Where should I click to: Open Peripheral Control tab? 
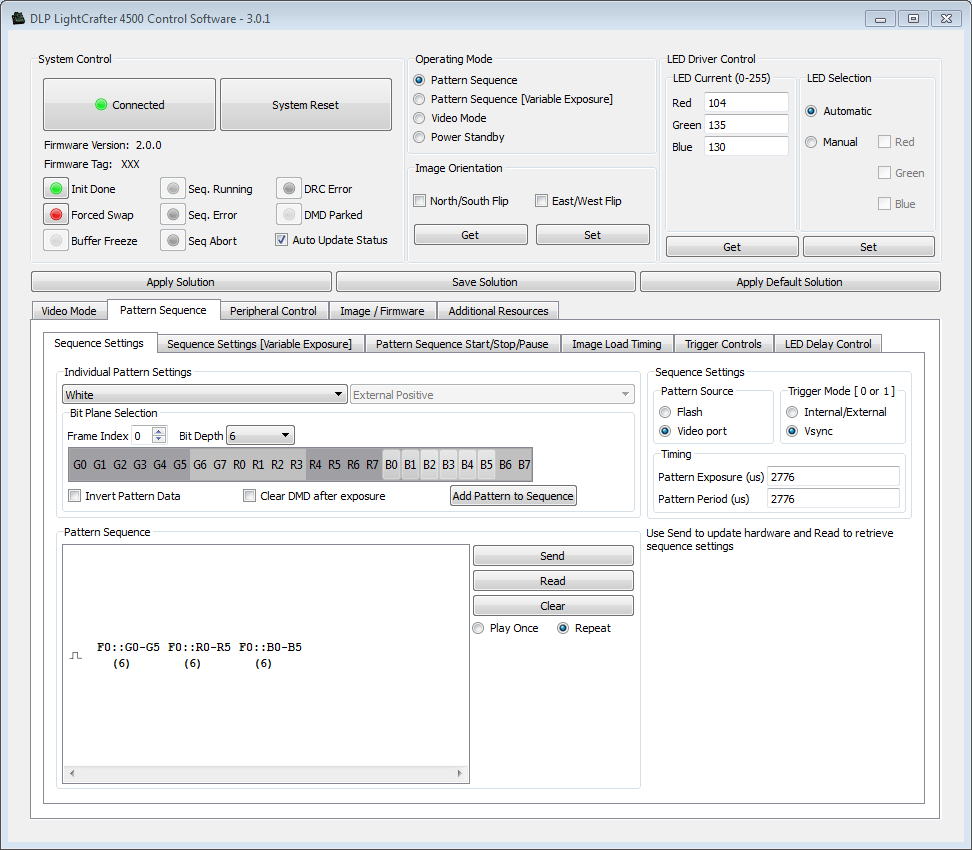(x=273, y=311)
